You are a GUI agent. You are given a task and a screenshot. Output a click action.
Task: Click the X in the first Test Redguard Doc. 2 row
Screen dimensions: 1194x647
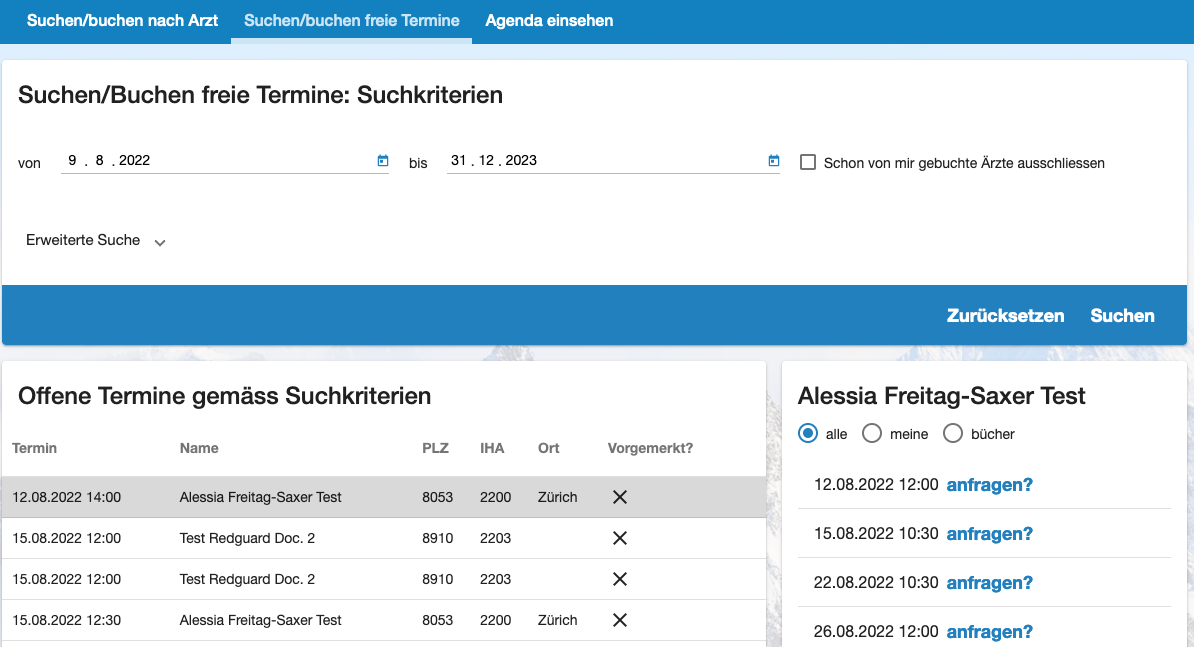[x=619, y=538]
